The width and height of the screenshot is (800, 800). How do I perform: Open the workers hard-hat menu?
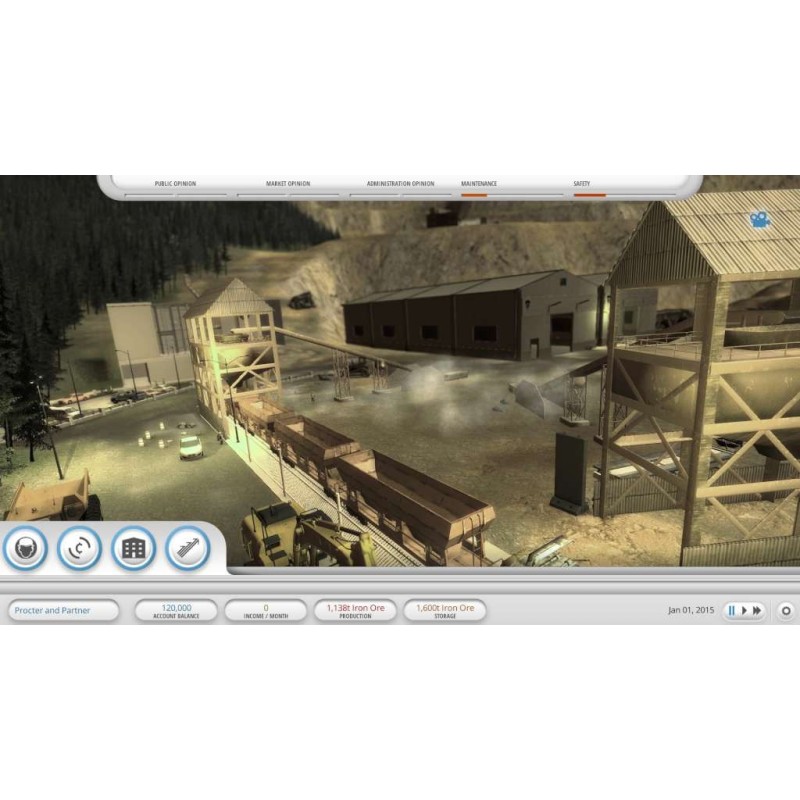25,548
